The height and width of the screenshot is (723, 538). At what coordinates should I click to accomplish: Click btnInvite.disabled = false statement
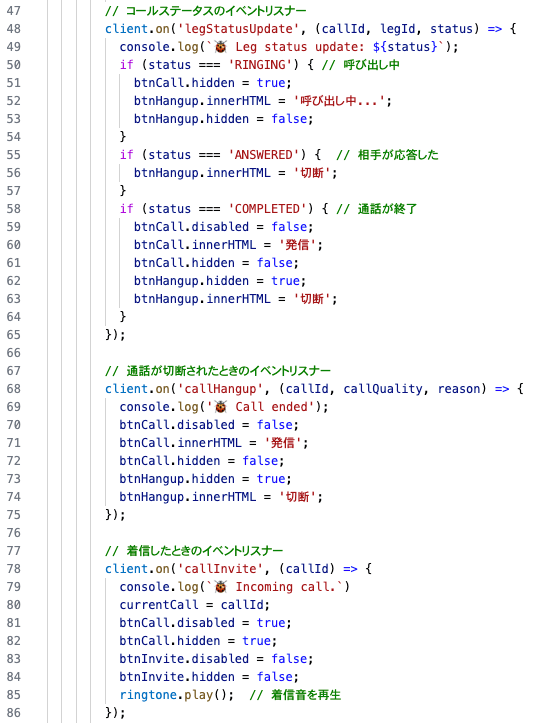tap(216, 658)
